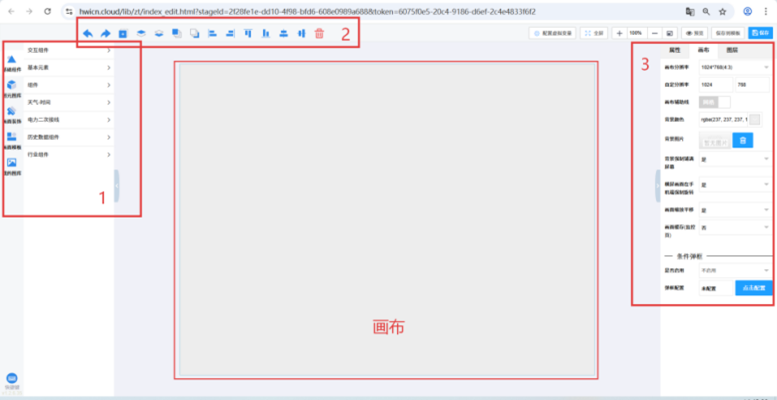Screen dimensions: 777x400
Task: Switch to the 属性 tab
Action: coord(674,48)
